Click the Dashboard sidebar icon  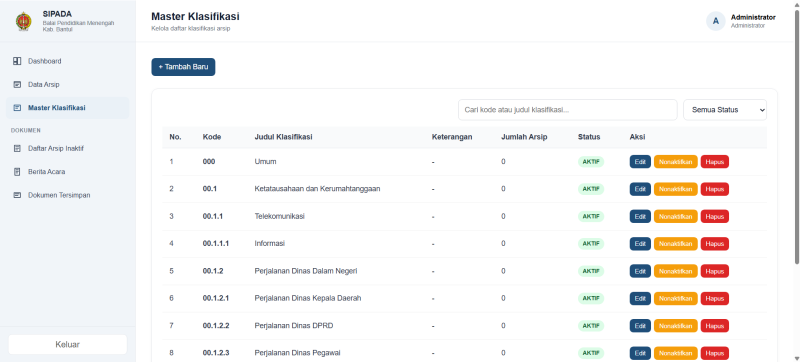pos(17,61)
